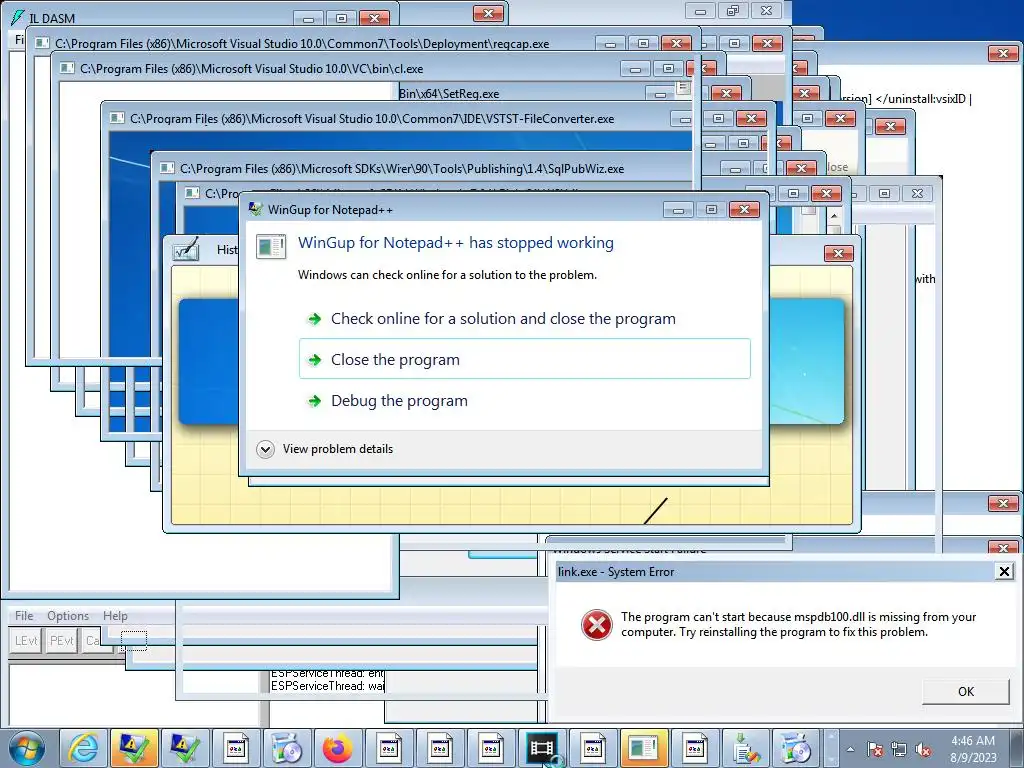Minimize the reqcap.exe console window

(x=610, y=44)
